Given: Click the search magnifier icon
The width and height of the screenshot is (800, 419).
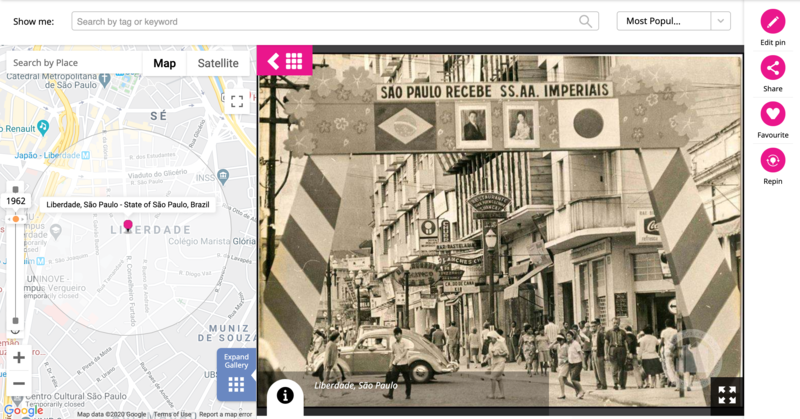Looking at the screenshot, I should pos(586,21).
